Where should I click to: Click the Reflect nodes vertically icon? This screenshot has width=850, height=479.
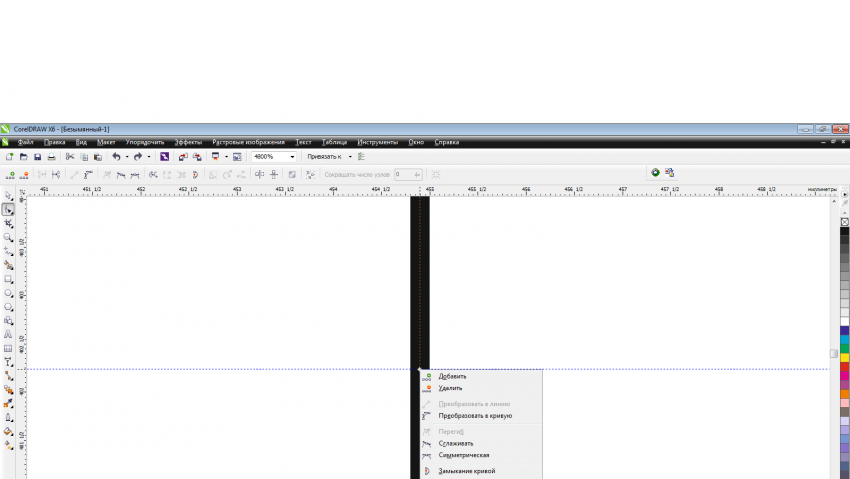click(274, 174)
